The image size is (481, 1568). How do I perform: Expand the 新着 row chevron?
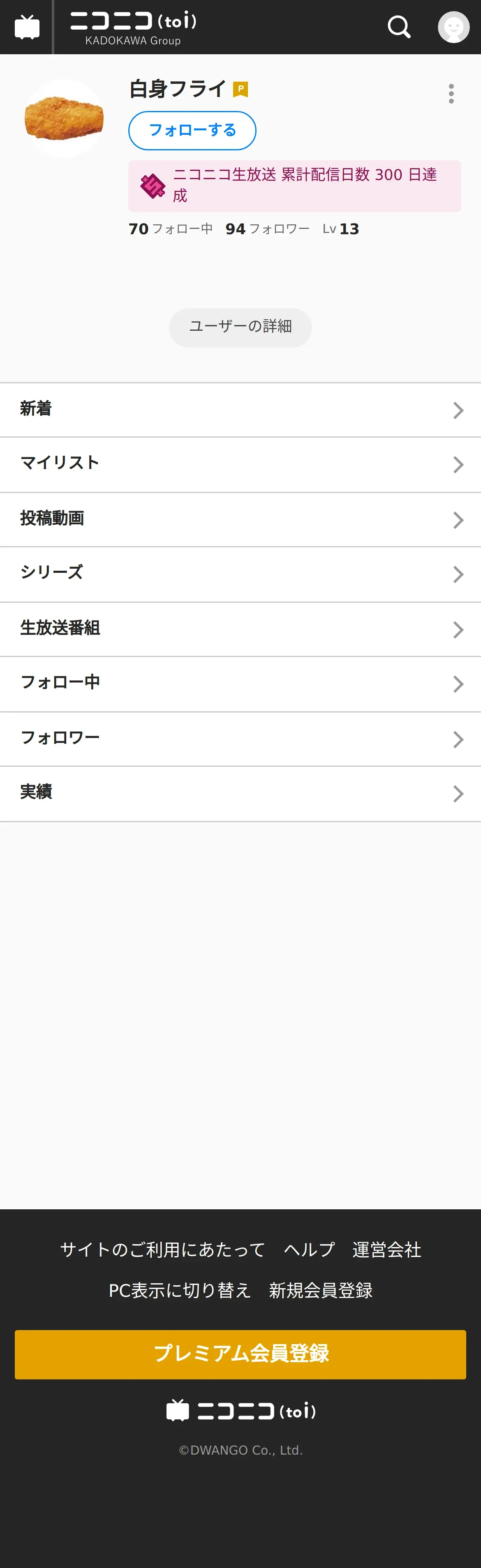click(x=458, y=410)
